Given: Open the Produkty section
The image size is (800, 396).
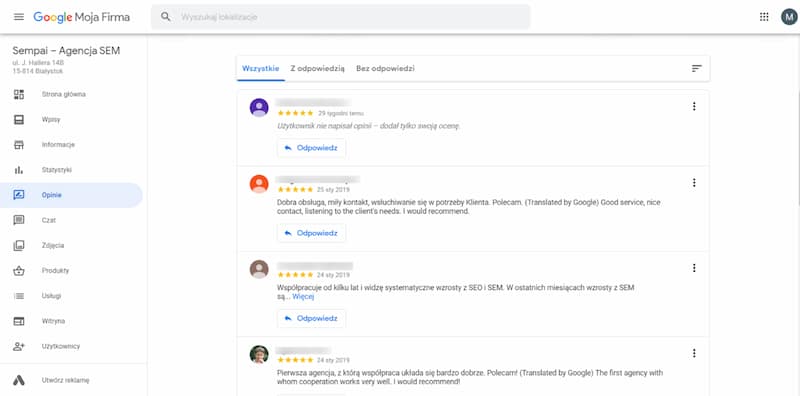Looking at the screenshot, I should [x=71, y=270].
